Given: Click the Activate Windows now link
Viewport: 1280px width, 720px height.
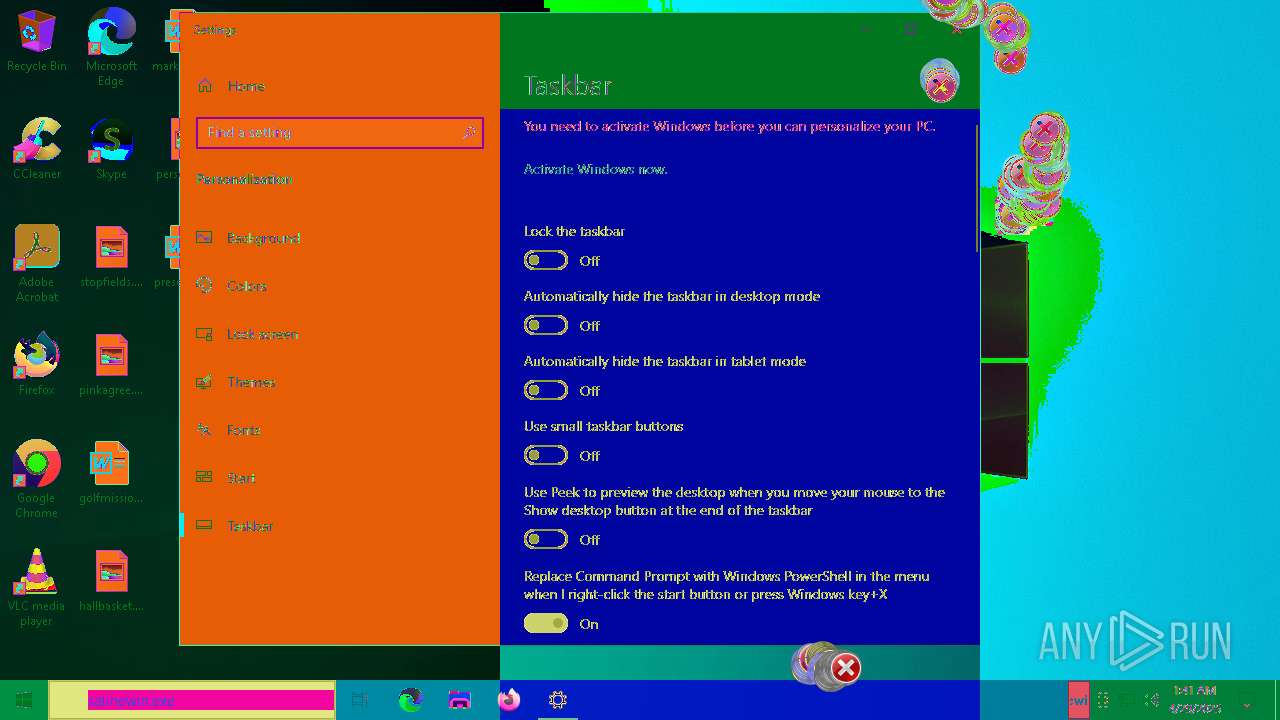Looking at the screenshot, I should 595,169.
